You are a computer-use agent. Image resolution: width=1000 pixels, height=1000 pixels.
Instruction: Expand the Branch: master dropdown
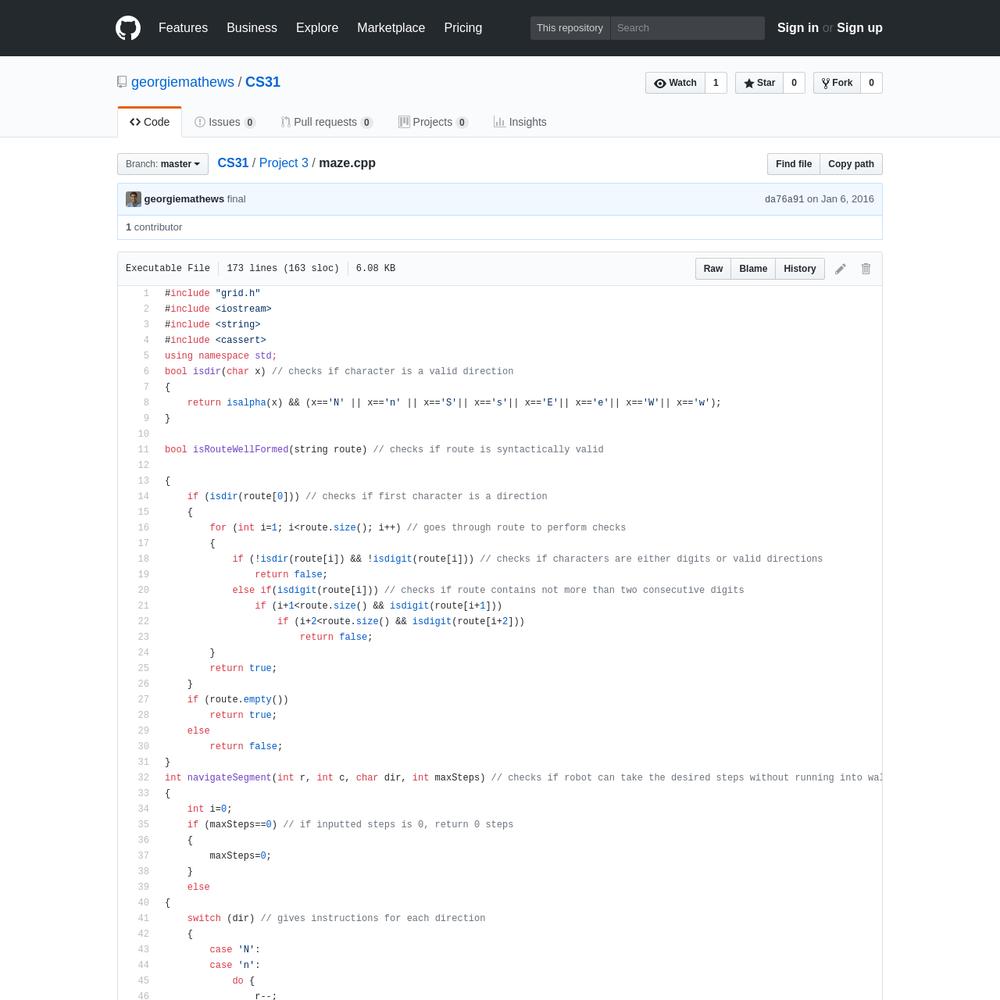(x=163, y=164)
